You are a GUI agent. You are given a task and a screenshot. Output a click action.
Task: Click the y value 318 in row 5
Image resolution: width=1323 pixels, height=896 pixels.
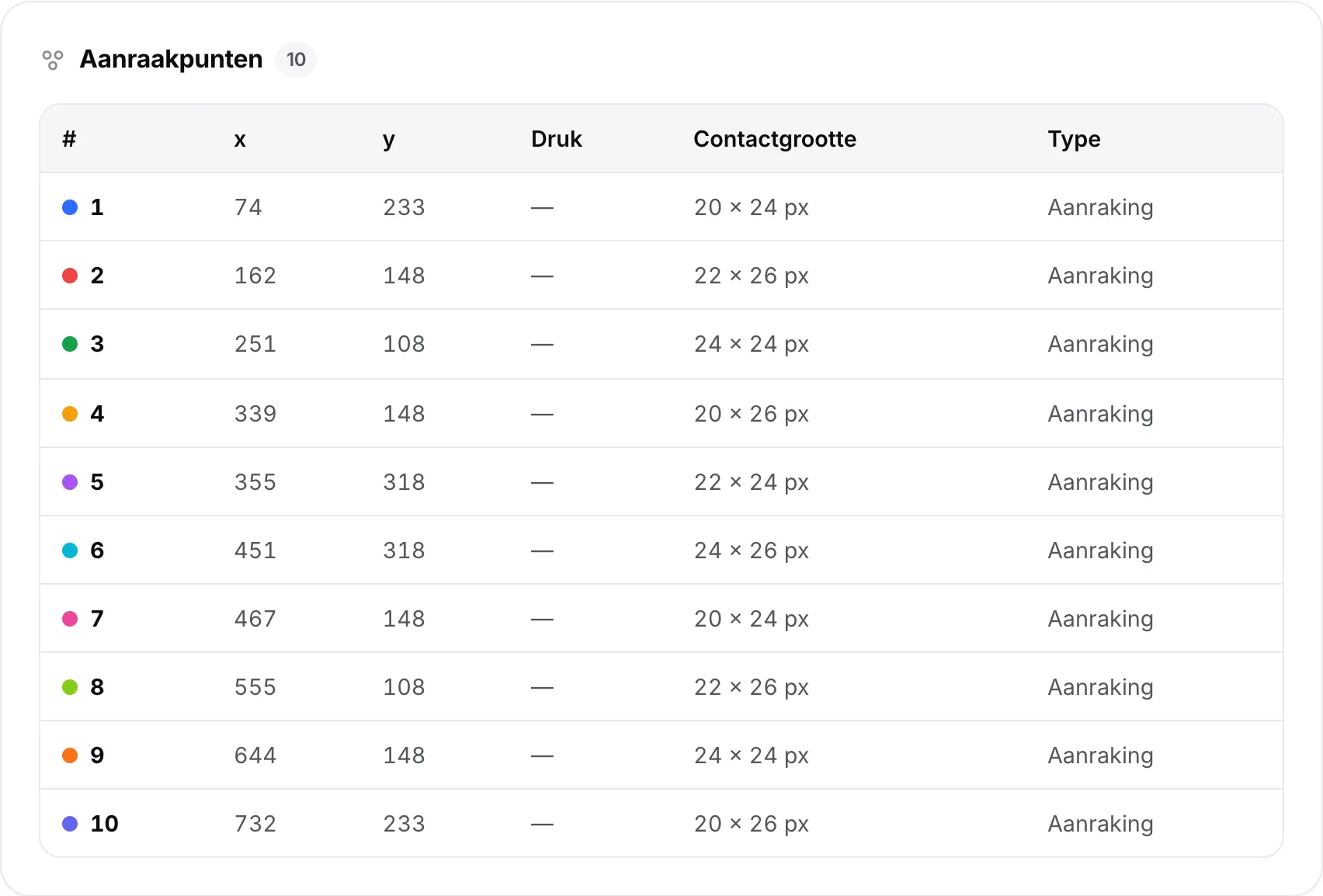pyautogui.click(x=404, y=482)
